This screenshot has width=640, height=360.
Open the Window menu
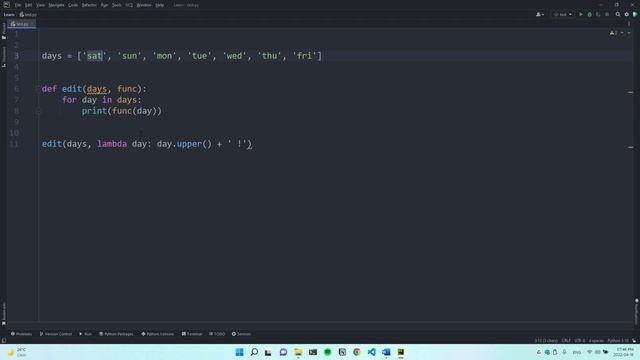(x=144, y=5)
